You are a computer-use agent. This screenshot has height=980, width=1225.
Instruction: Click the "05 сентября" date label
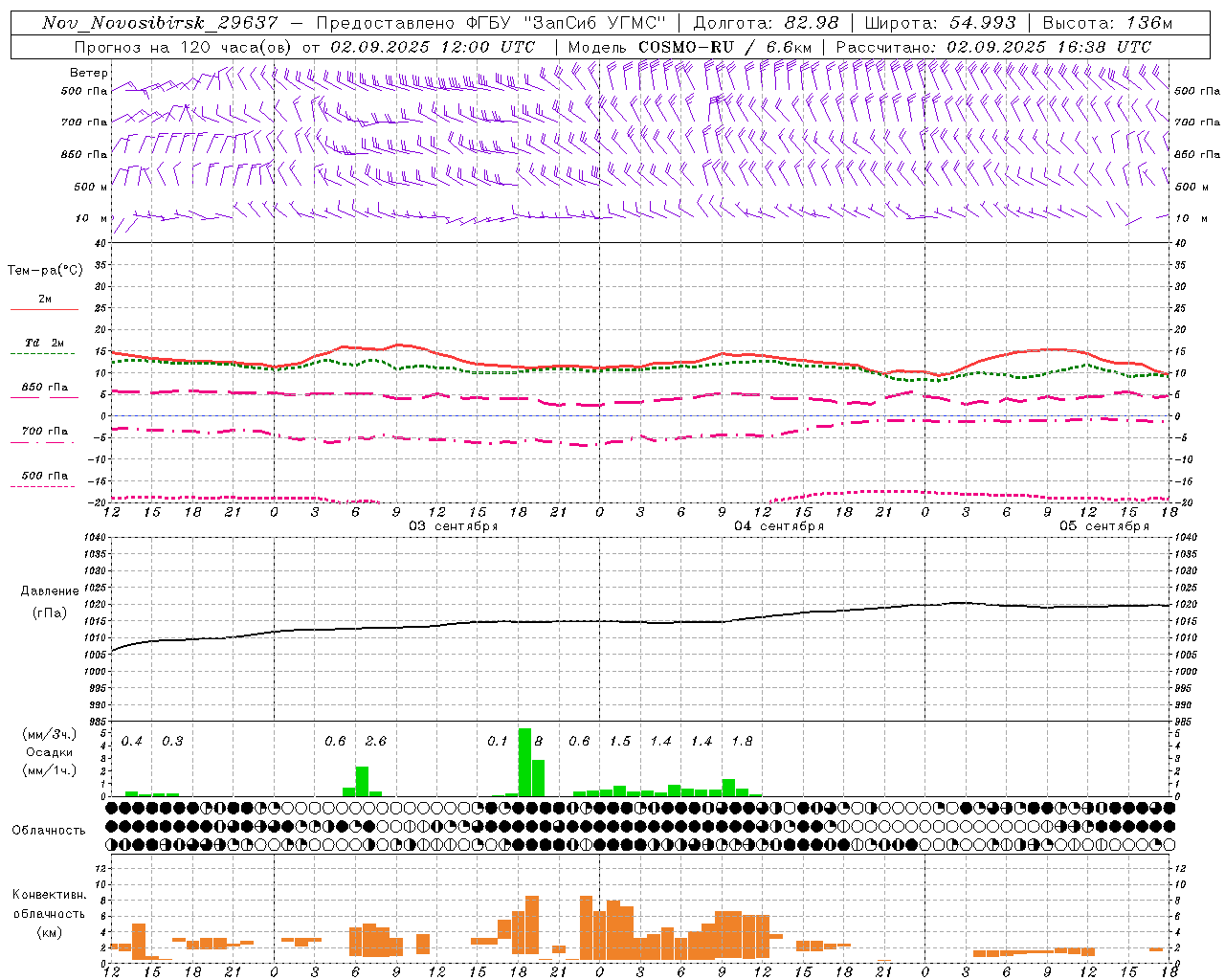coord(1104,526)
